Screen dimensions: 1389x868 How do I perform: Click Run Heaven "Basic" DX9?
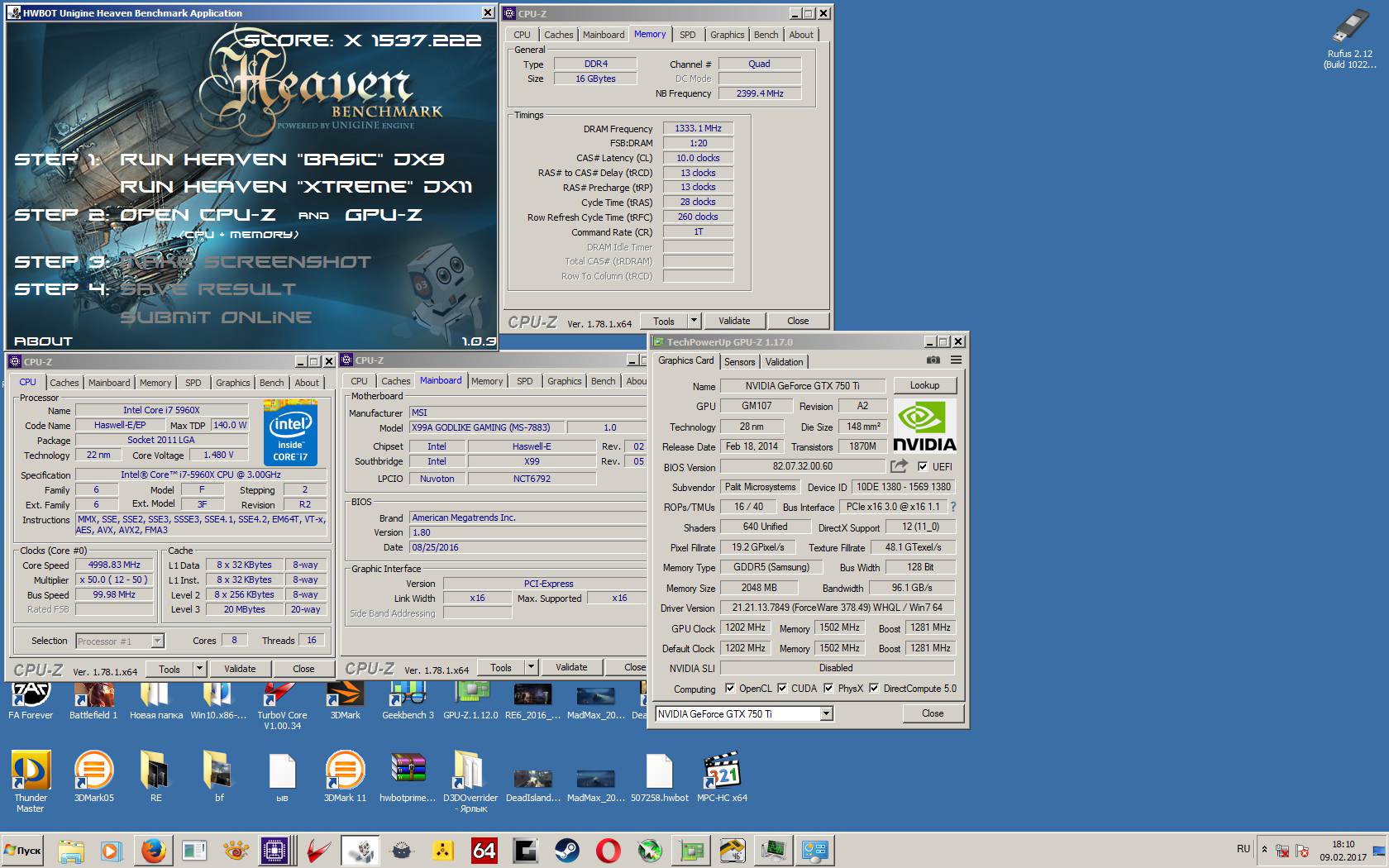tap(283, 159)
